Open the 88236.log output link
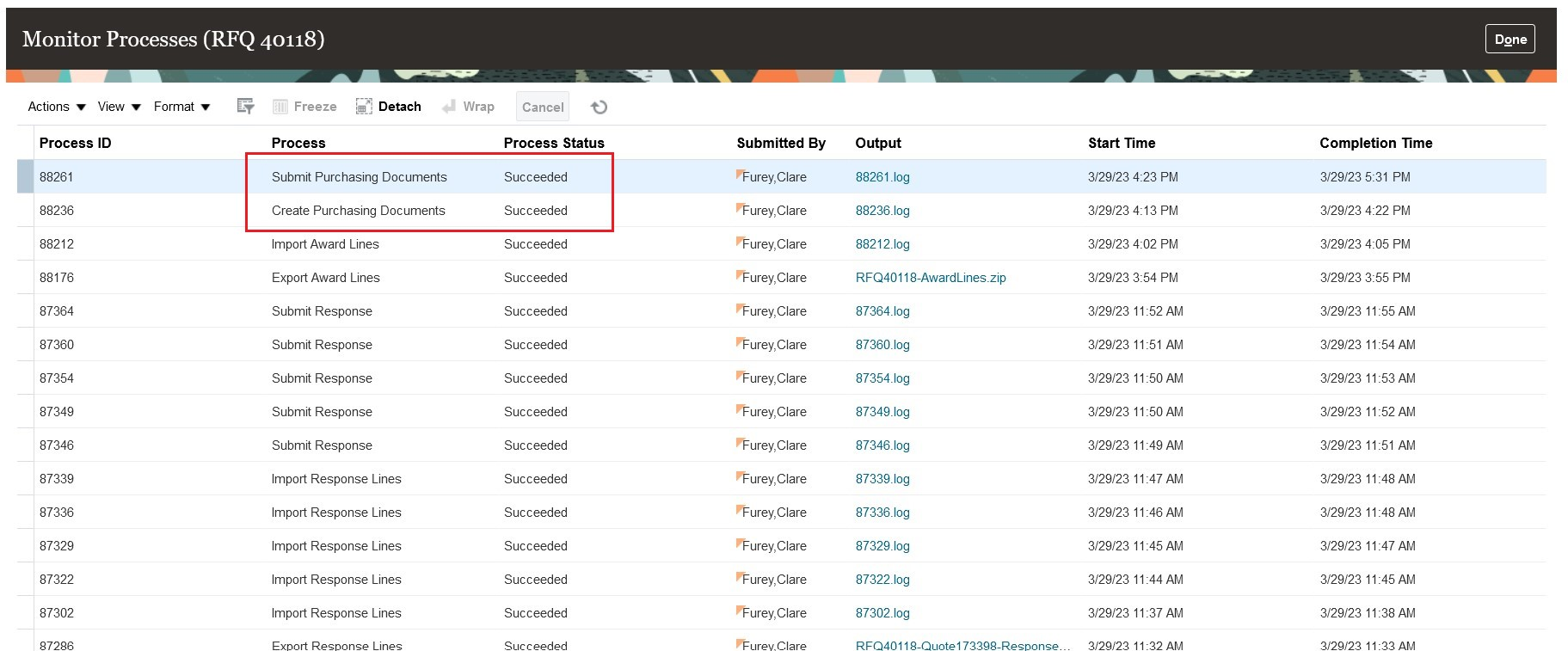 pos(882,211)
